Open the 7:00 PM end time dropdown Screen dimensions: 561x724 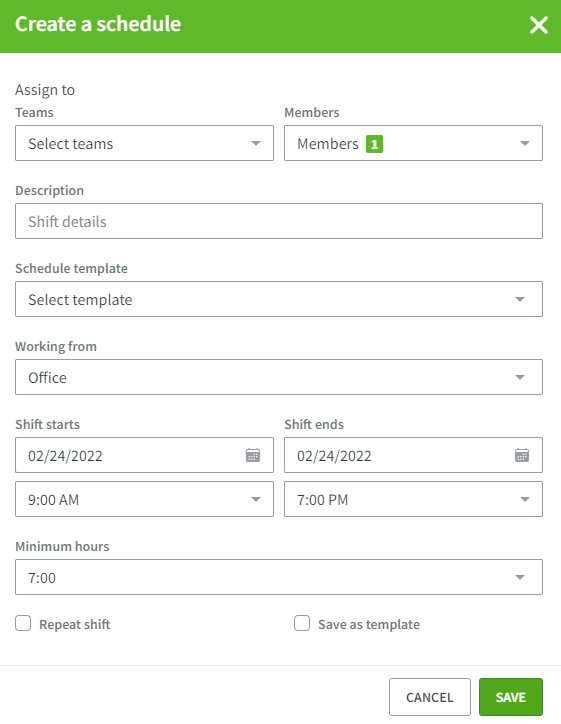(x=413, y=499)
